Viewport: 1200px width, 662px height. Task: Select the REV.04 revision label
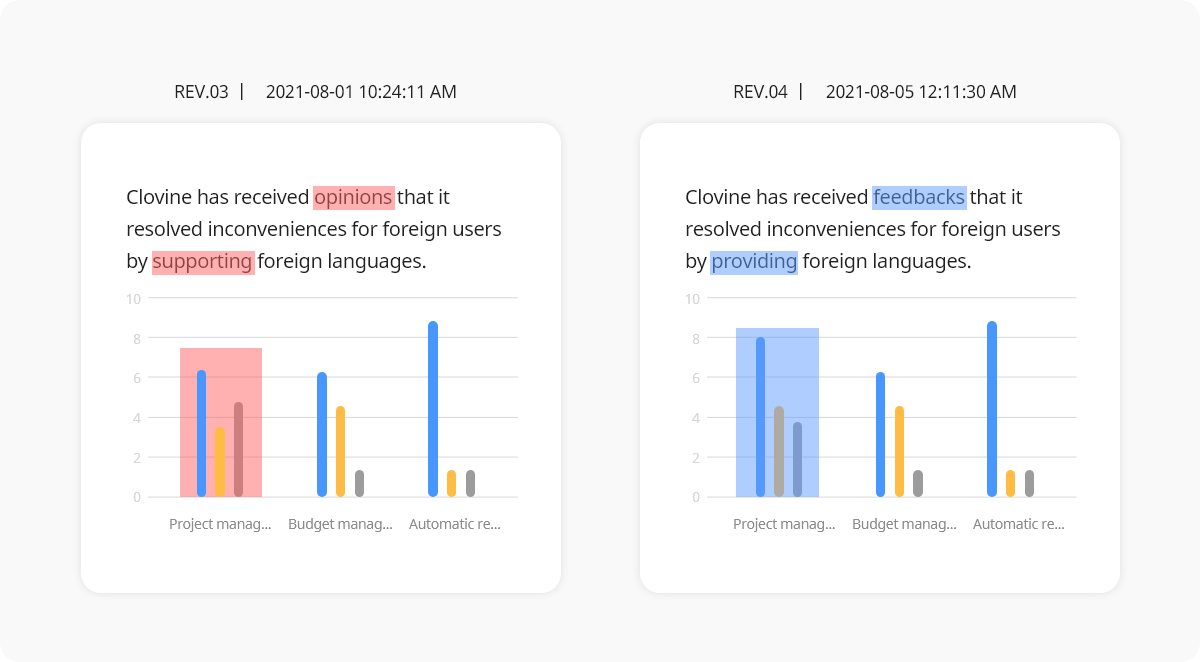click(x=760, y=92)
